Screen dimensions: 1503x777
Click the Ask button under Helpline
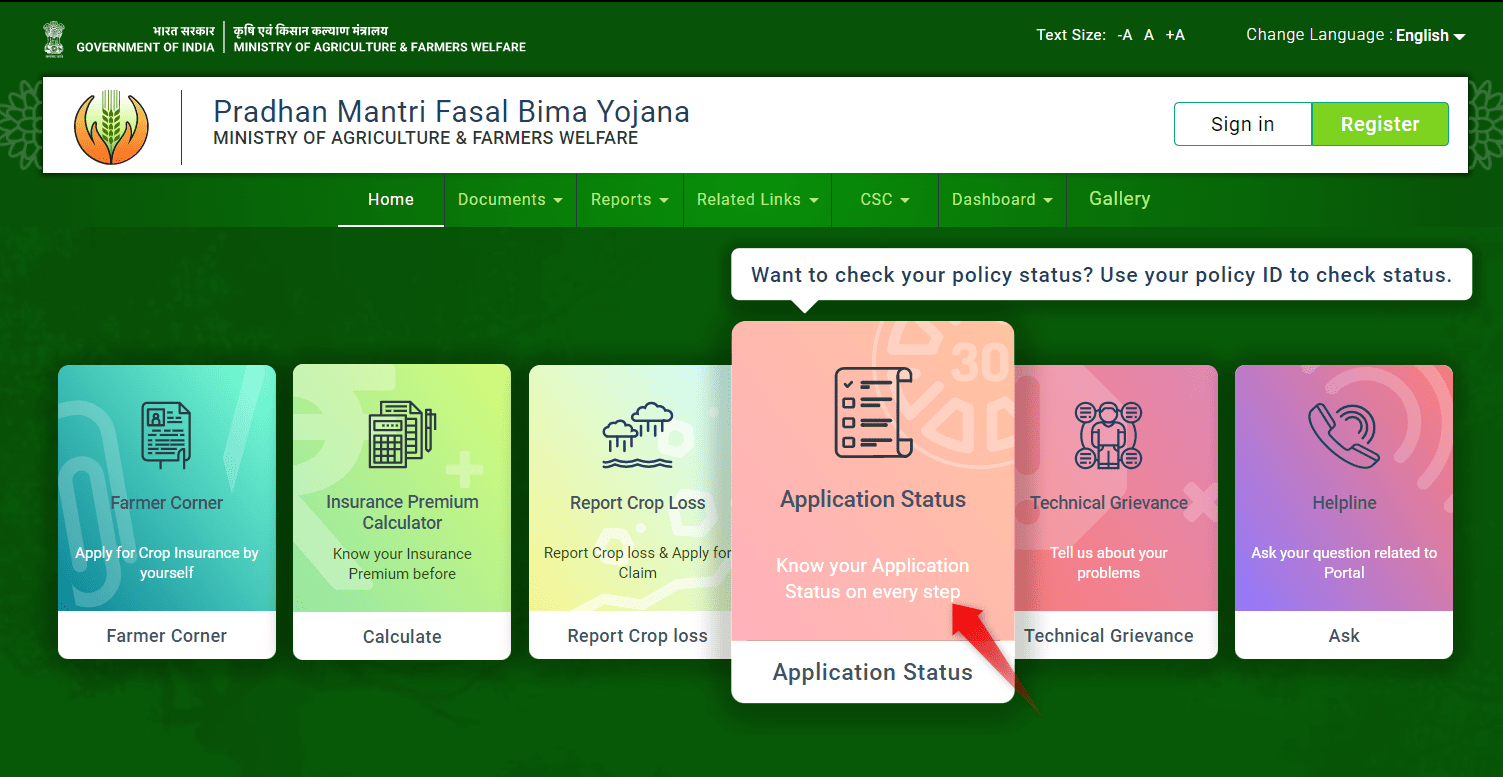click(1344, 635)
